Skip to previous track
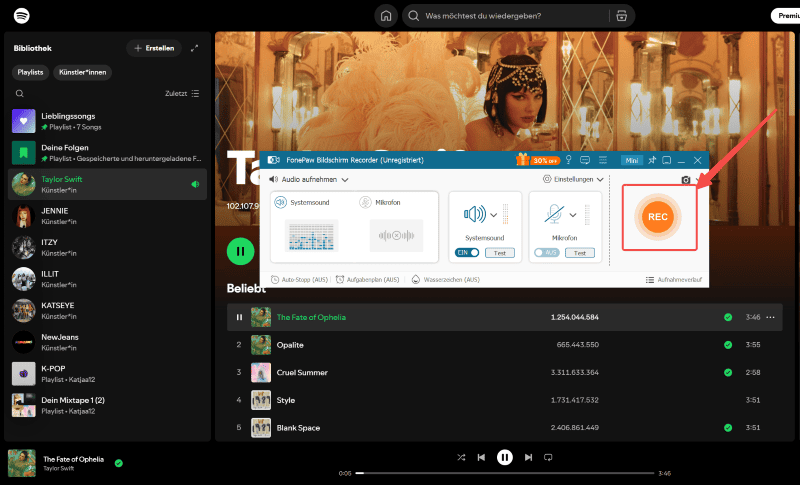Image resolution: width=800 pixels, height=485 pixels. click(x=481, y=457)
